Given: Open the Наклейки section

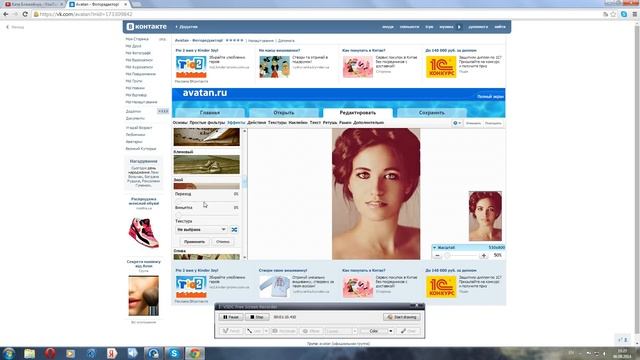Looking at the screenshot, I should tap(298, 122).
